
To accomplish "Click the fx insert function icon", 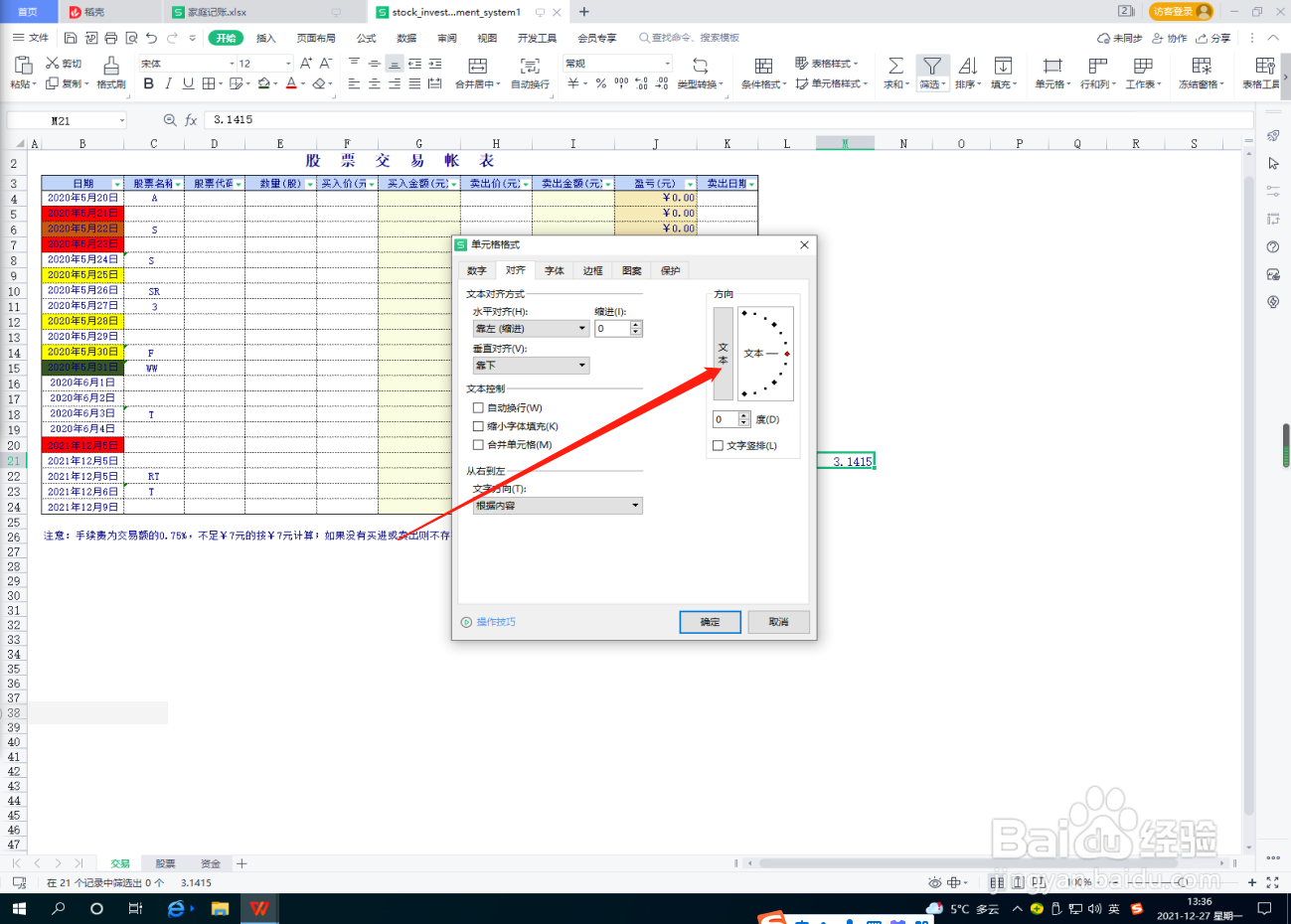I will point(191,119).
